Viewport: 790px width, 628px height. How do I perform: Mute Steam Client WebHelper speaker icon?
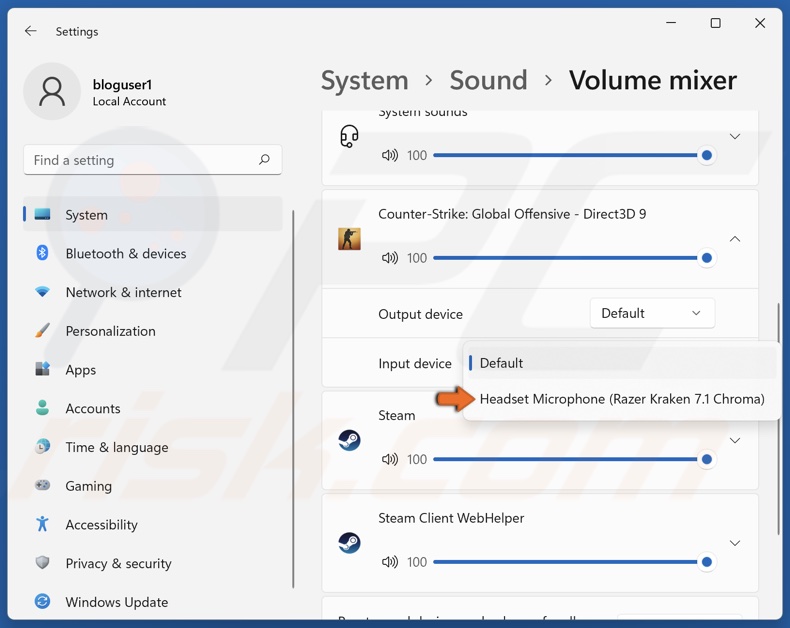(x=389, y=562)
